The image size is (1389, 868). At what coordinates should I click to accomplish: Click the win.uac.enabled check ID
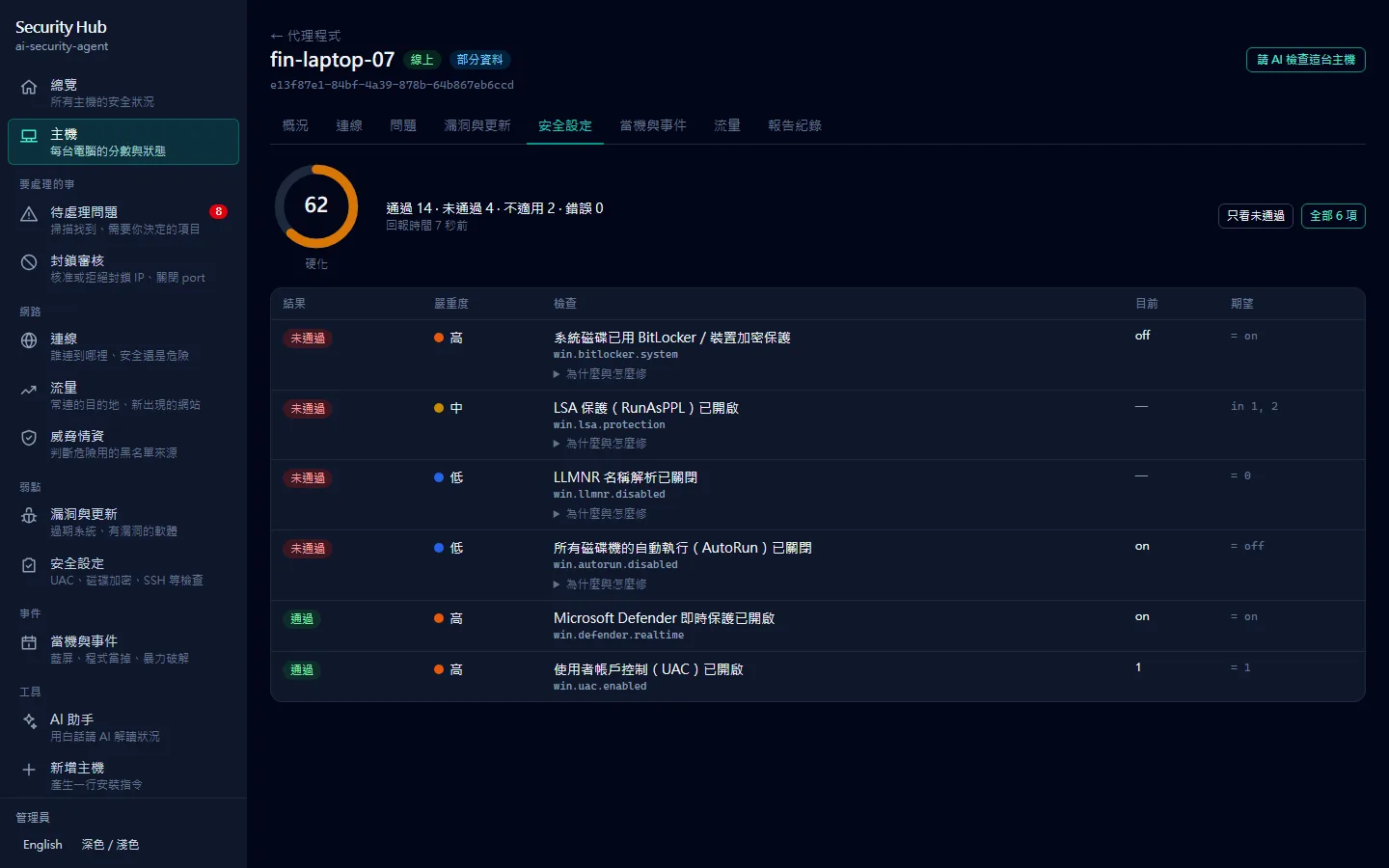(600, 687)
